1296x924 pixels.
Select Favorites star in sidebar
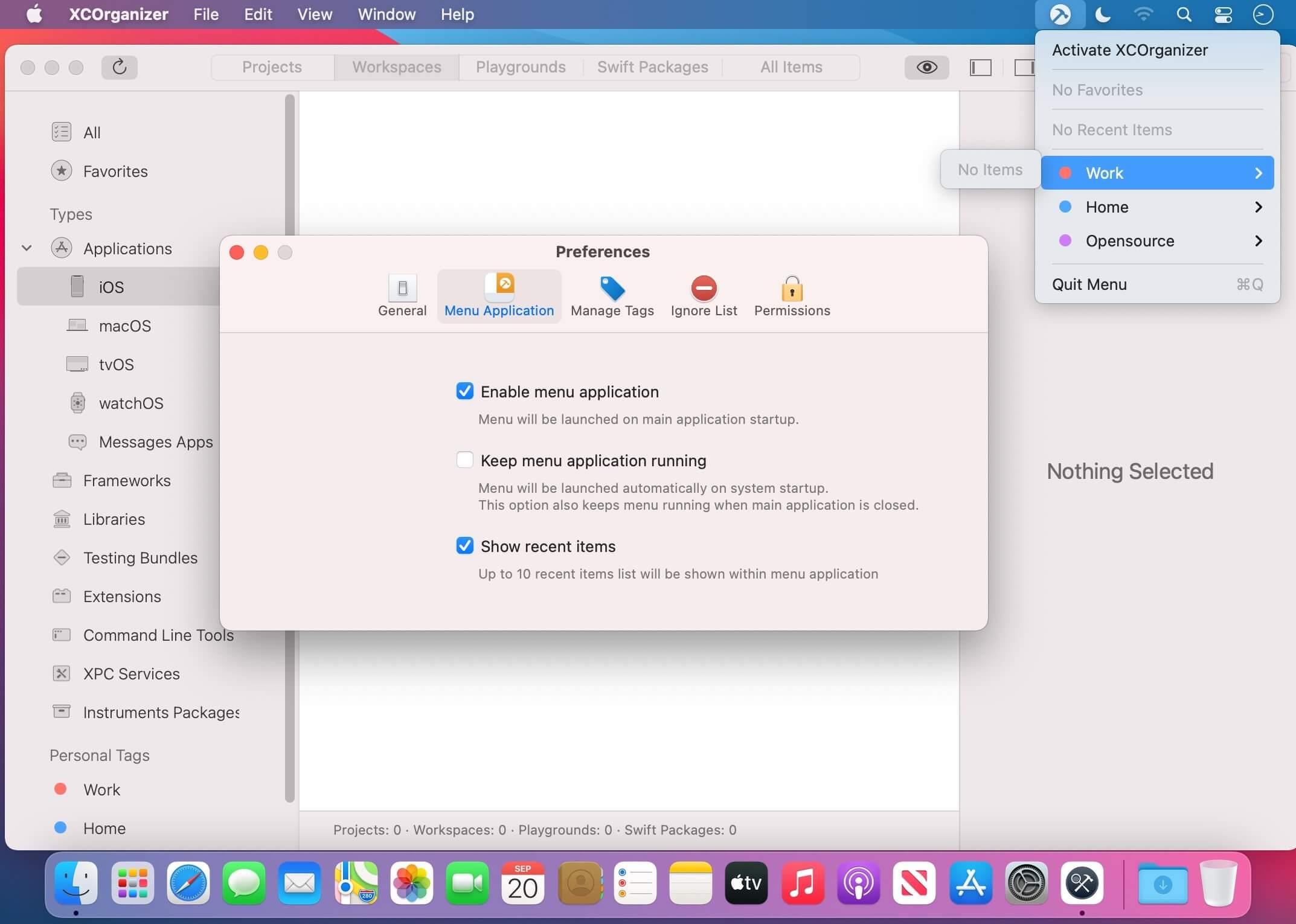(x=62, y=171)
